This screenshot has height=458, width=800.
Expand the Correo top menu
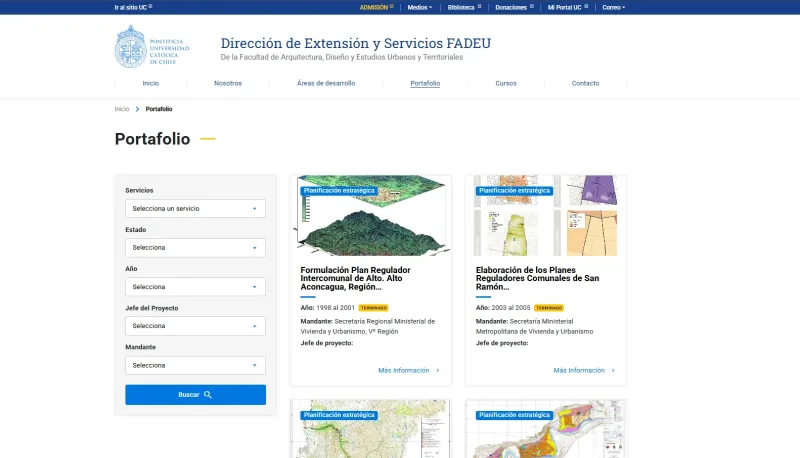[x=613, y=8]
